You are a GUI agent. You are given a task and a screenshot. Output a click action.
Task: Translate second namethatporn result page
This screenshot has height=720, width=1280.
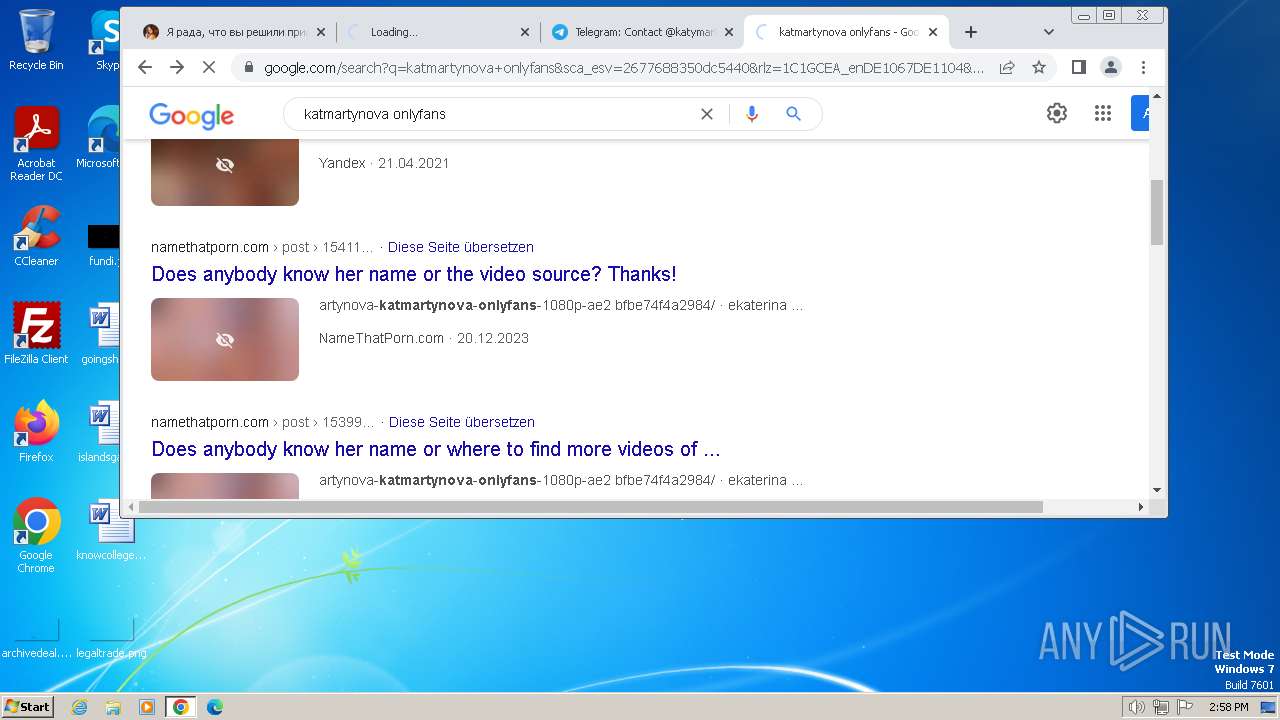tap(462, 422)
